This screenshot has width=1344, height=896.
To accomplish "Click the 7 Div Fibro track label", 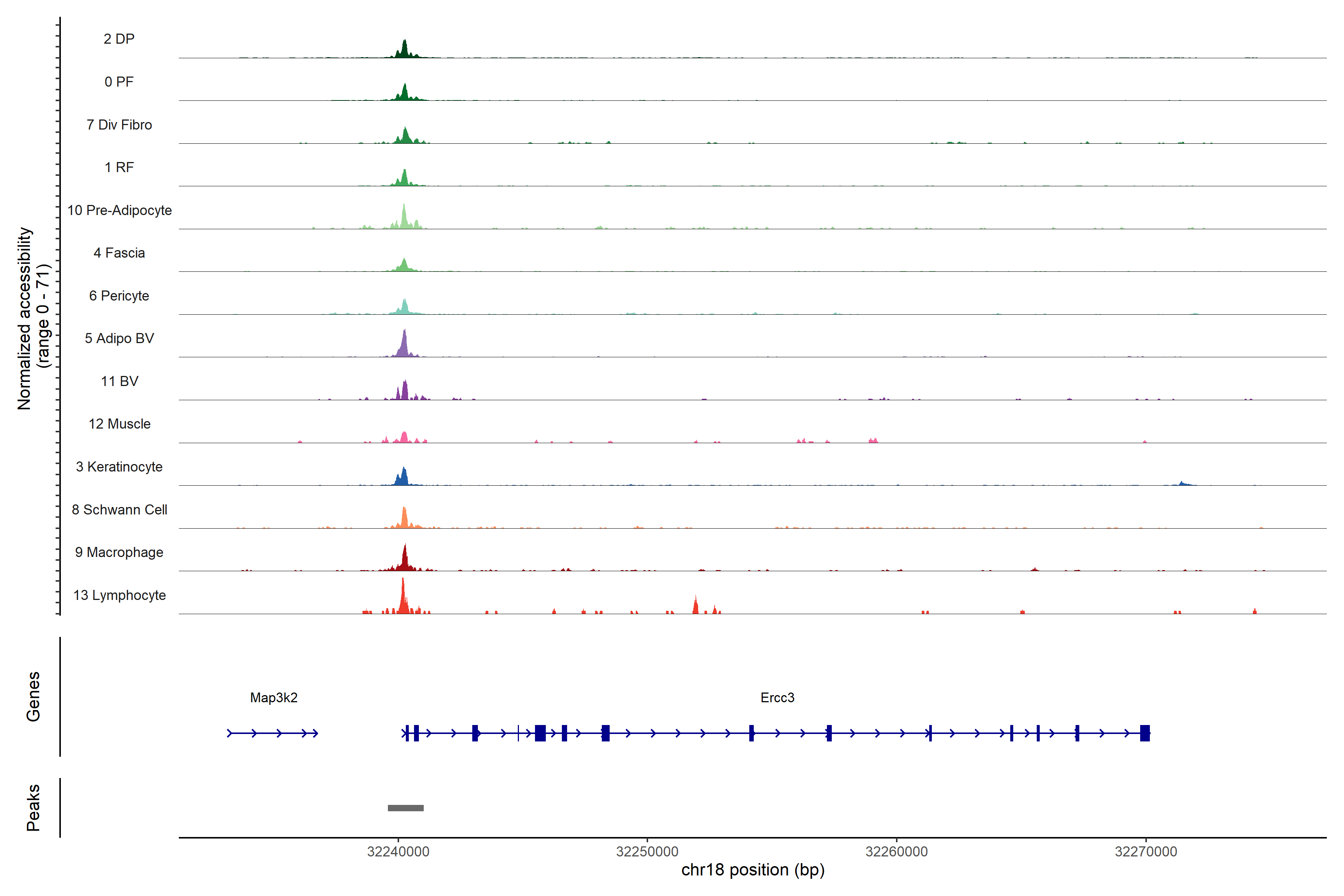I will click(119, 125).
